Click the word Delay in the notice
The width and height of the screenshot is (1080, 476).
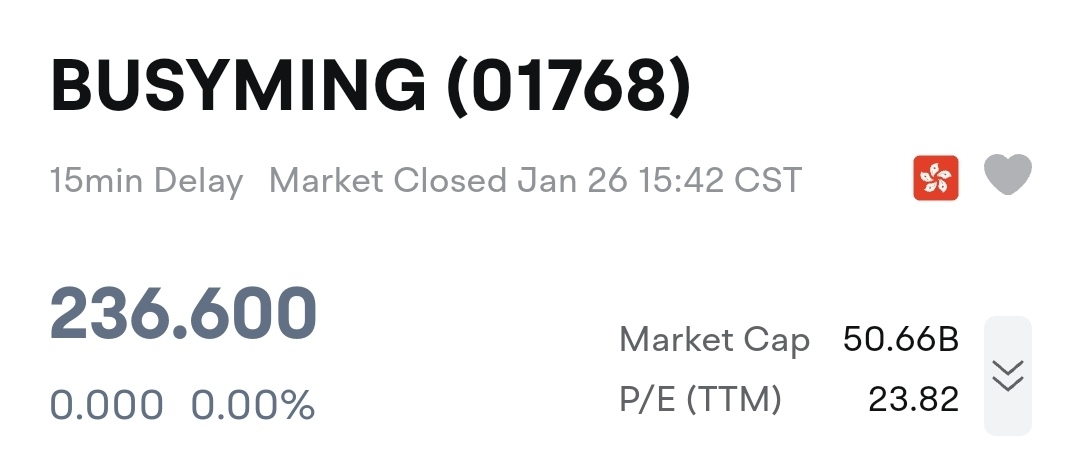pos(199,181)
